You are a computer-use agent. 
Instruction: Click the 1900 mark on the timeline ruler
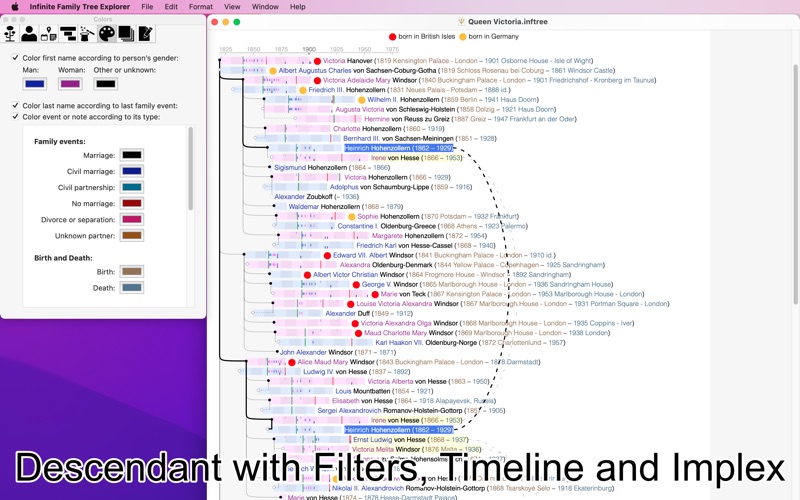coord(309,49)
